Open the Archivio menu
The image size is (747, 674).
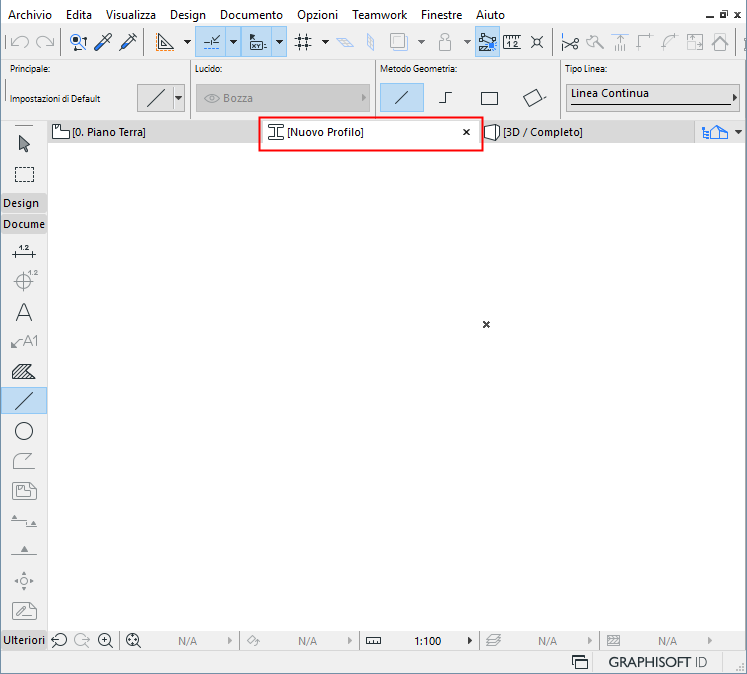30,15
